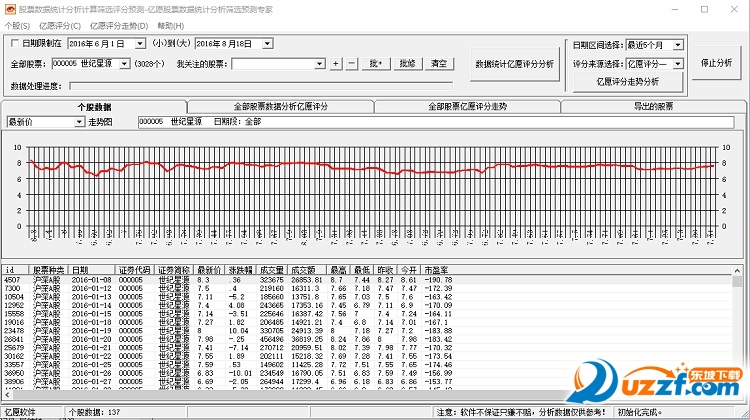The width and height of the screenshot is (750, 420).
Task: Click the stock info field showing 000005 世纪星源
Action: pyautogui.click(x=436, y=122)
